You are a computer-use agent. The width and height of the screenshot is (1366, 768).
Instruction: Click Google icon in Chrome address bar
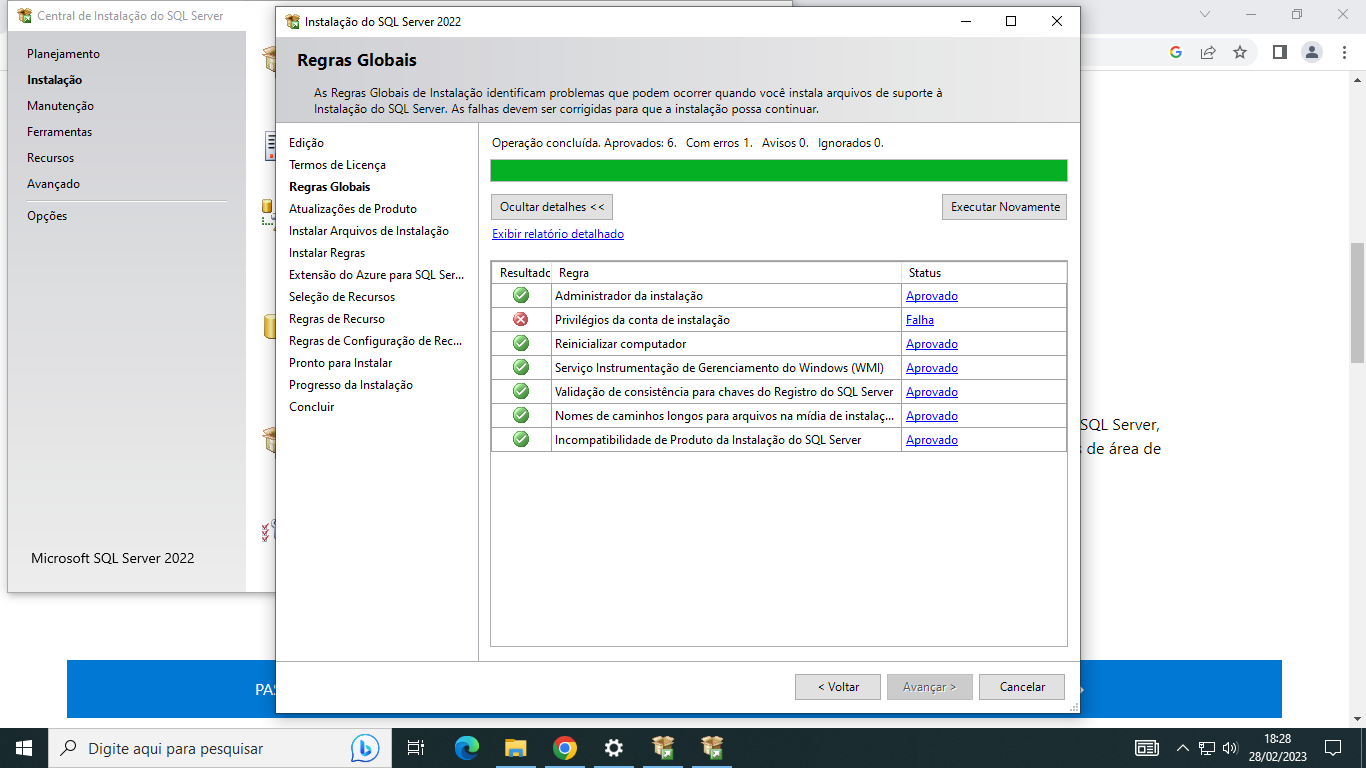point(1176,52)
